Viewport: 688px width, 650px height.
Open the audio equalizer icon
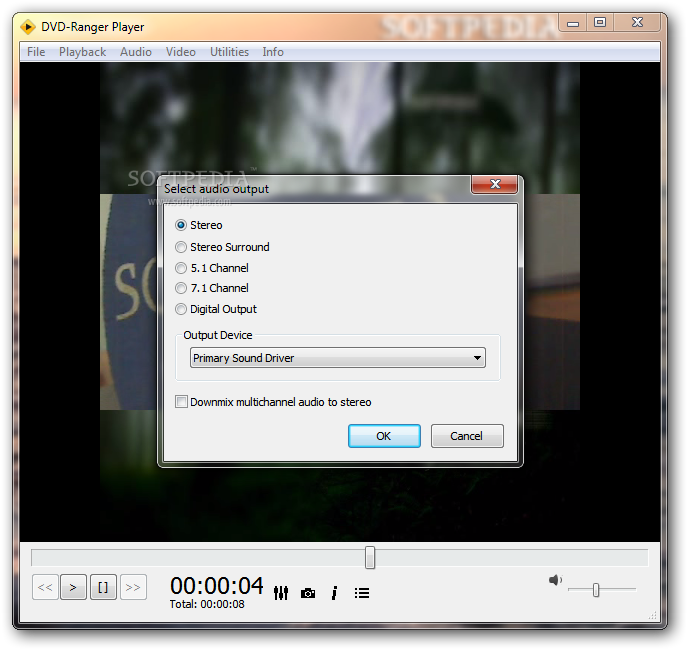[x=281, y=593]
